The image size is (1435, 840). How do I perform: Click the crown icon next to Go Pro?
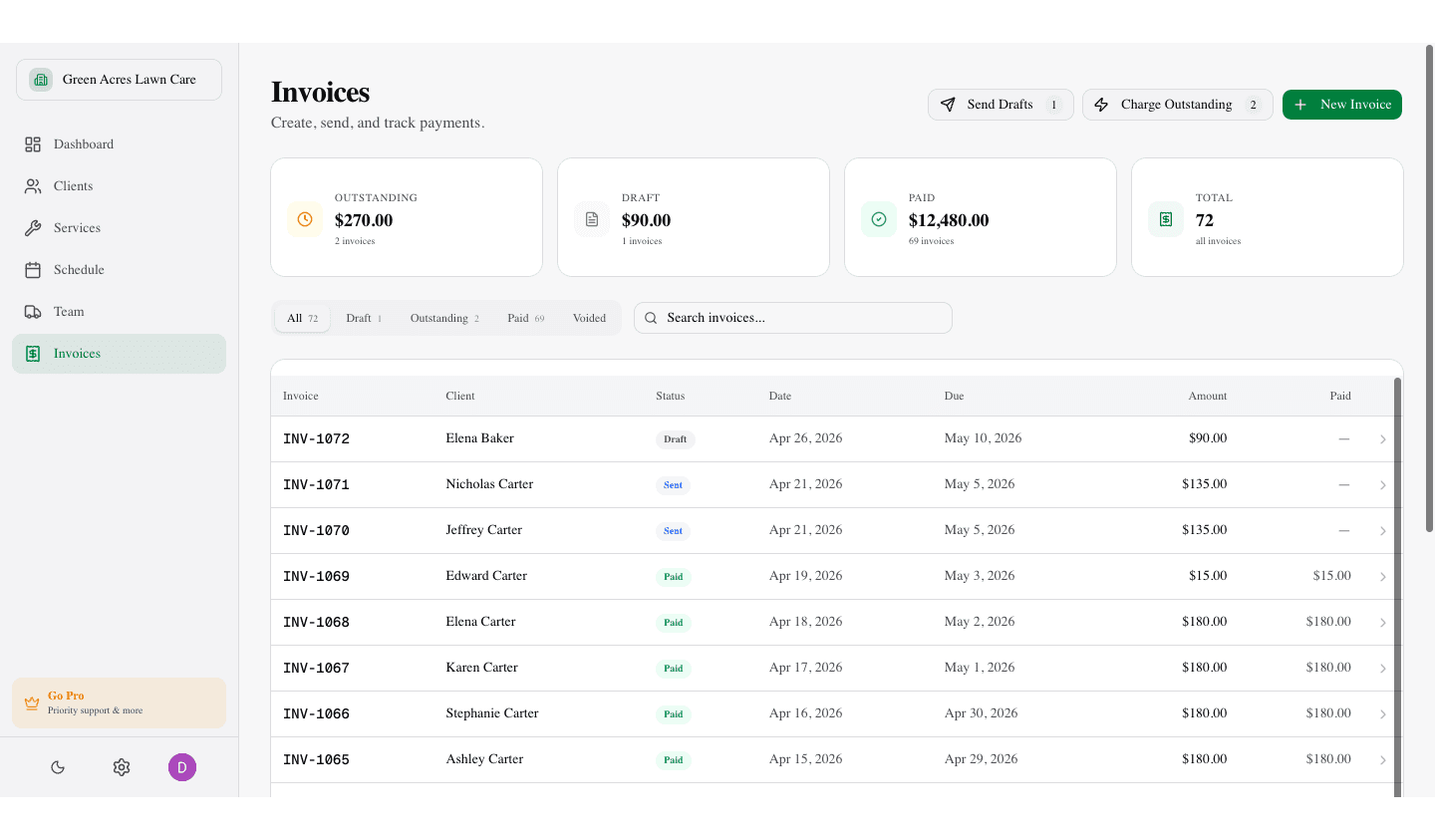[x=32, y=702]
